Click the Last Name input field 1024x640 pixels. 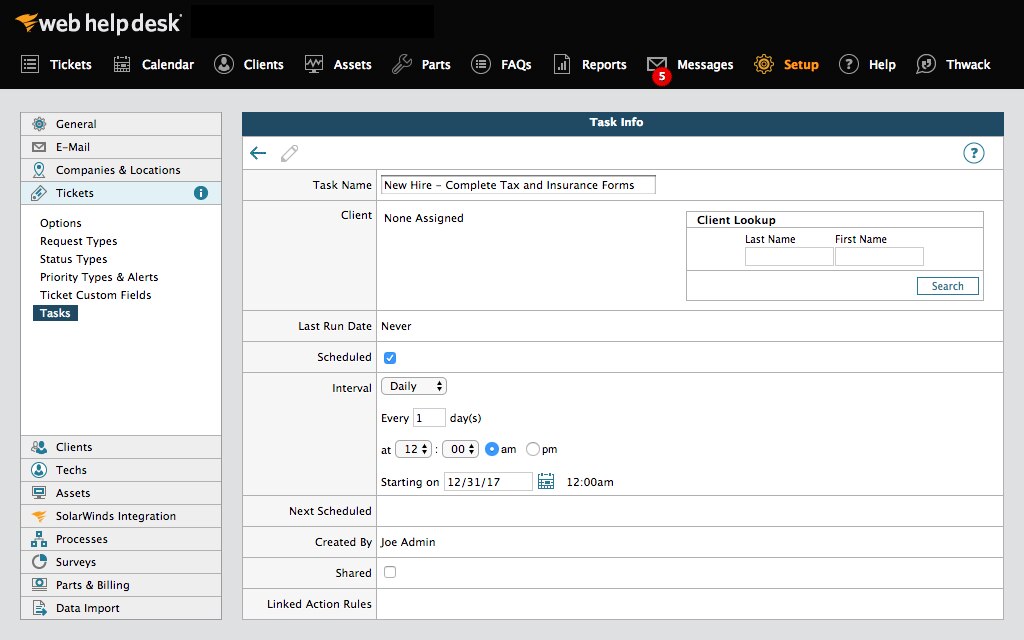[x=787, y=256]
